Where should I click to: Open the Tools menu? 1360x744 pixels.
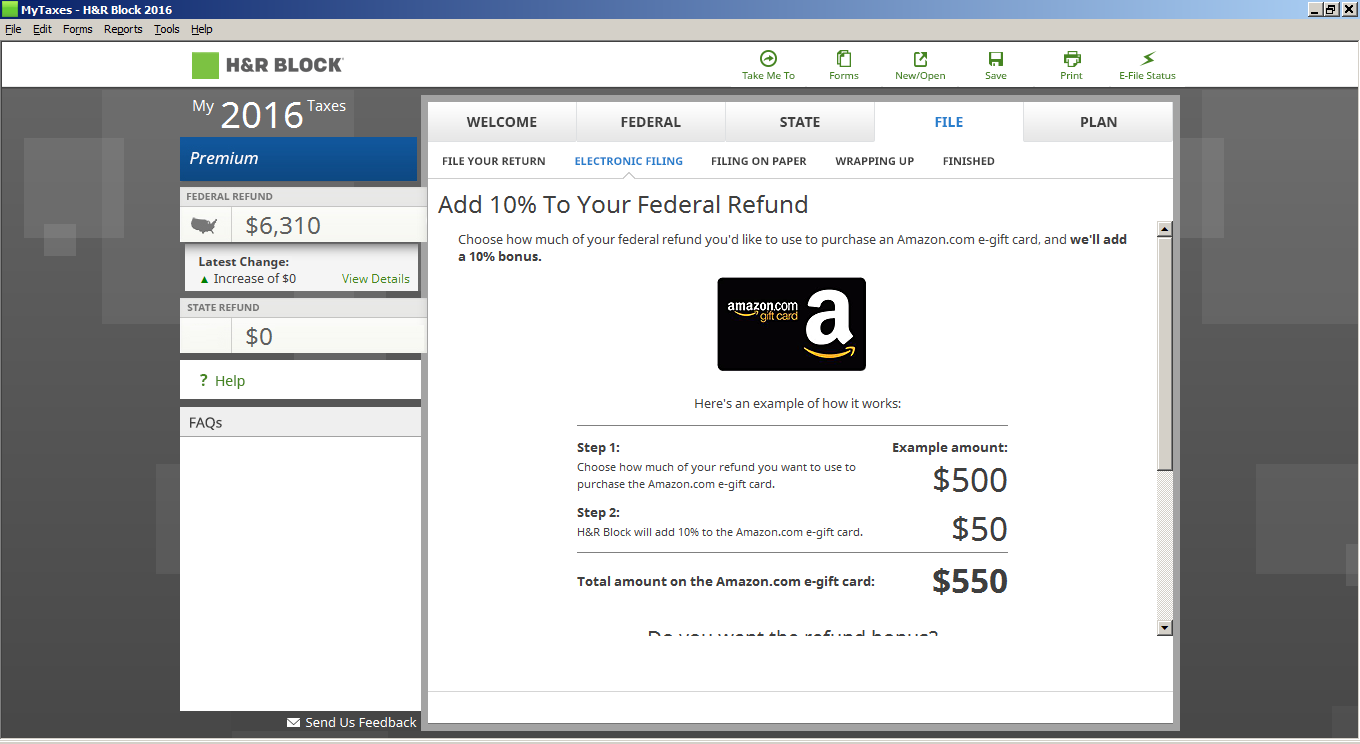tap(166, 29)
